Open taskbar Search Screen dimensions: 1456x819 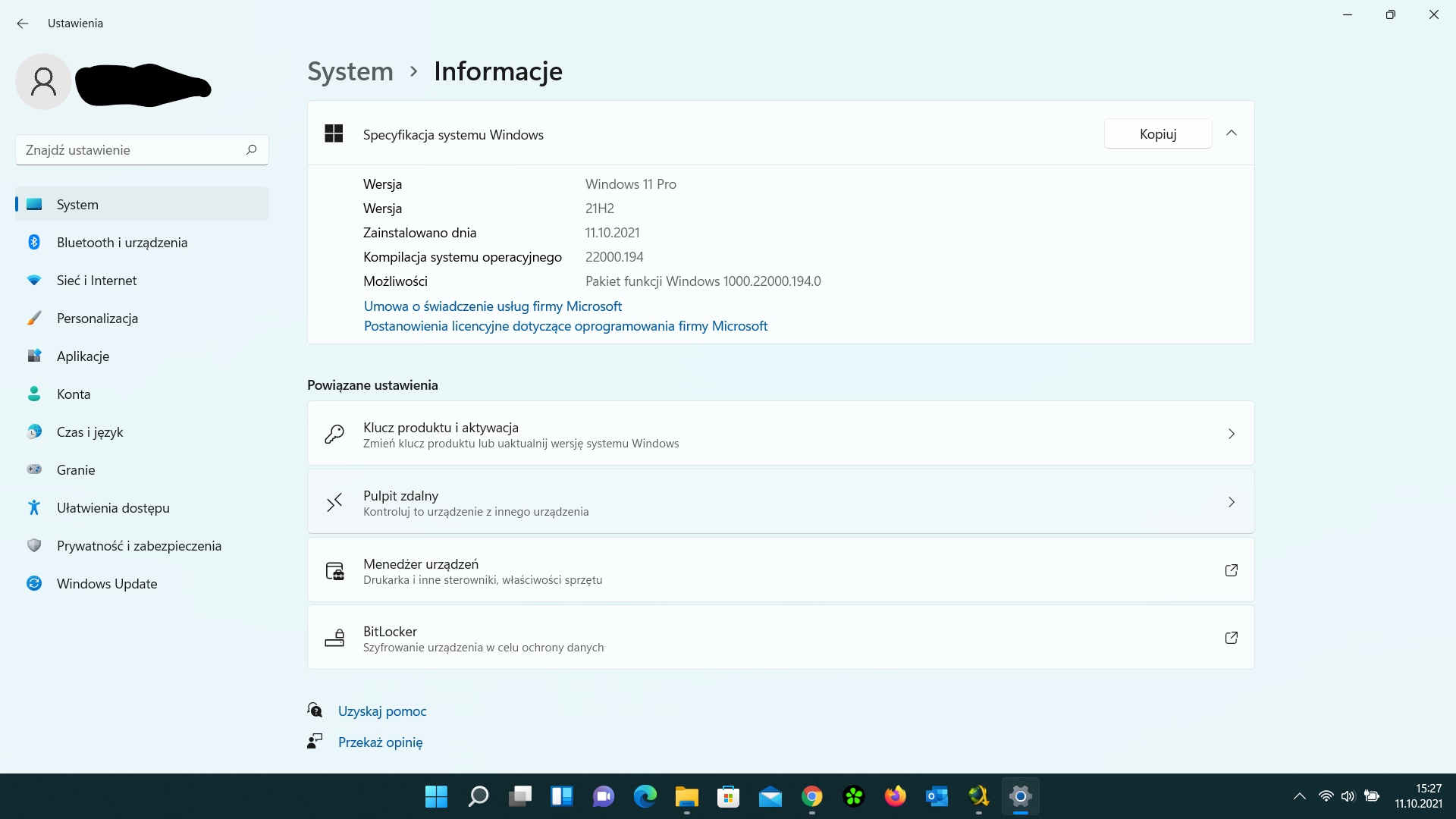pos(478,796)
